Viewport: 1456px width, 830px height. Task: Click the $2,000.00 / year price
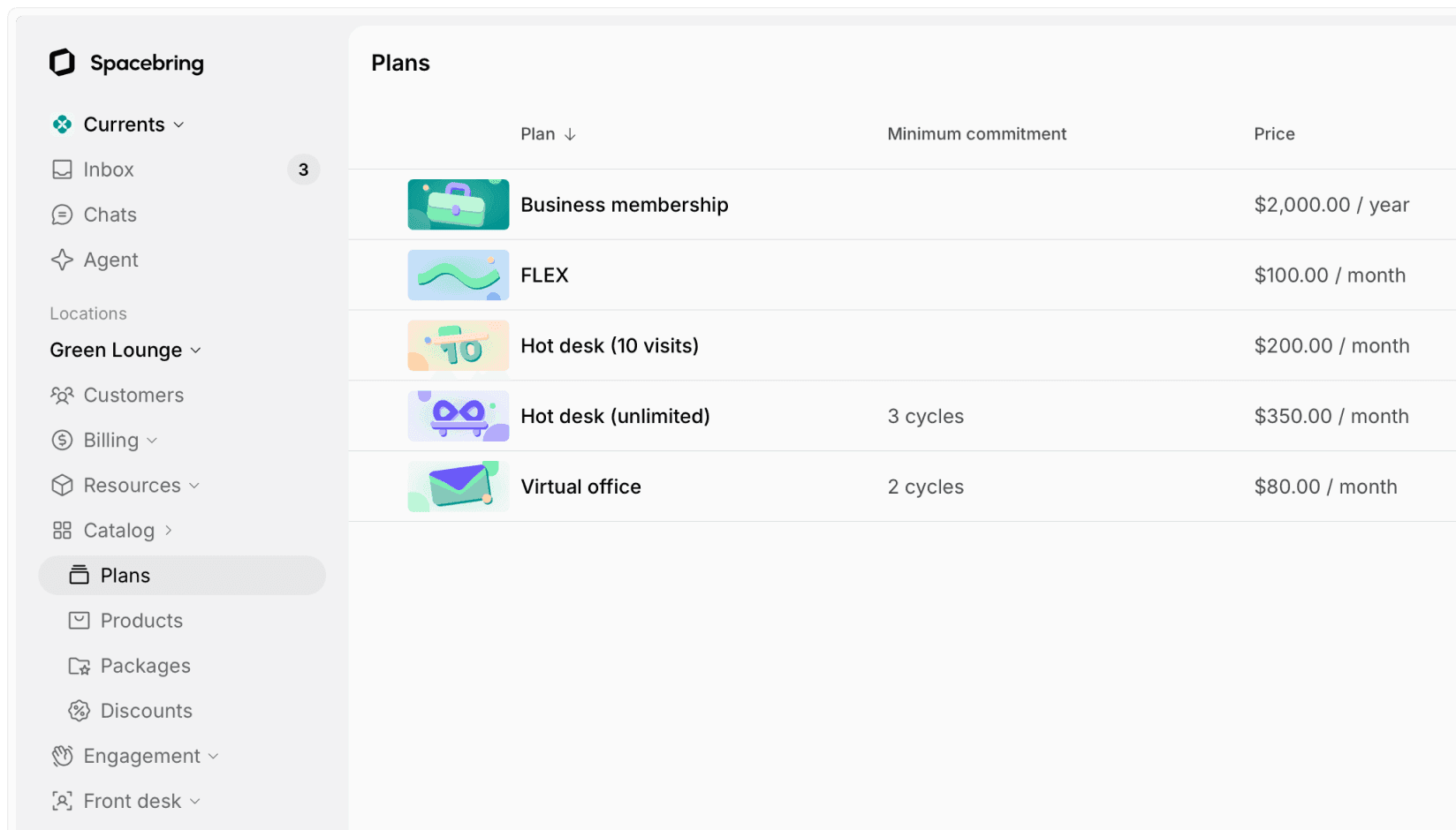(1331, 205)
